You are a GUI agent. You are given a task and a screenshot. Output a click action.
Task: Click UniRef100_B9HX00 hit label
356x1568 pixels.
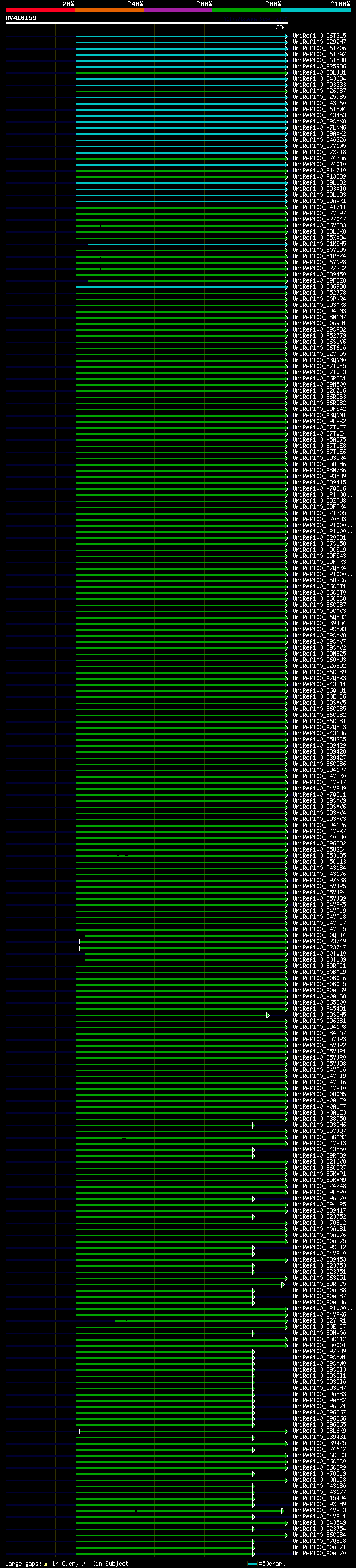[x=319, y=1333]
